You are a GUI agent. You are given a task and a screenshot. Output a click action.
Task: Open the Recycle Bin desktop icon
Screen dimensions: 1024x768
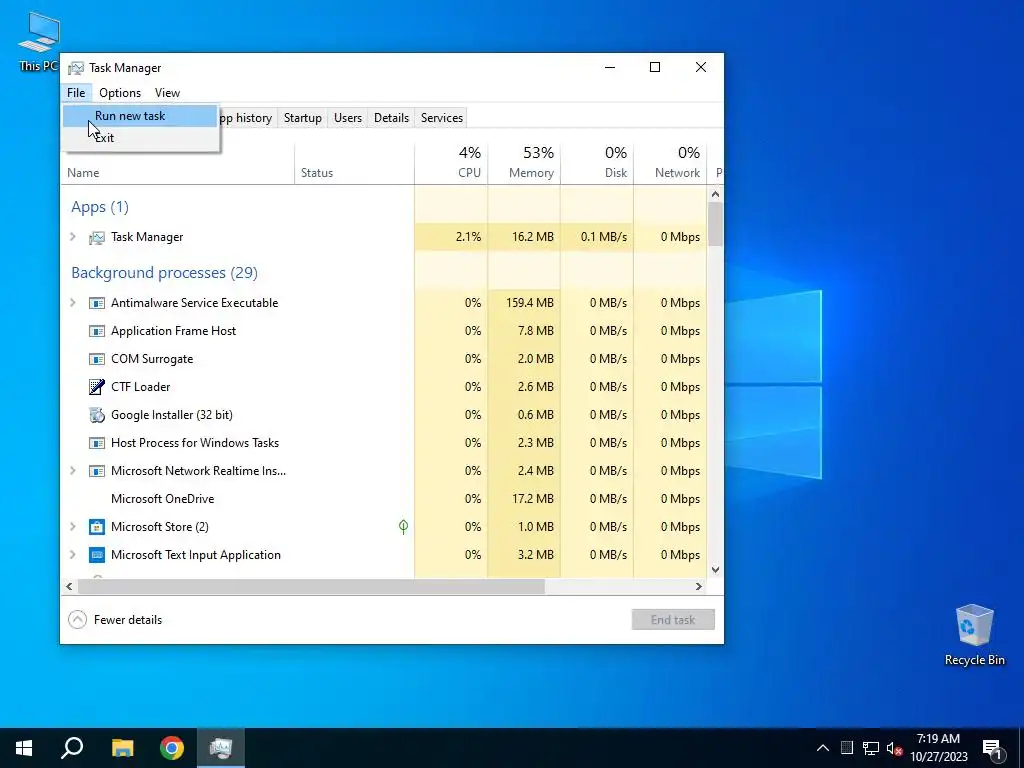tap(974, 635)
